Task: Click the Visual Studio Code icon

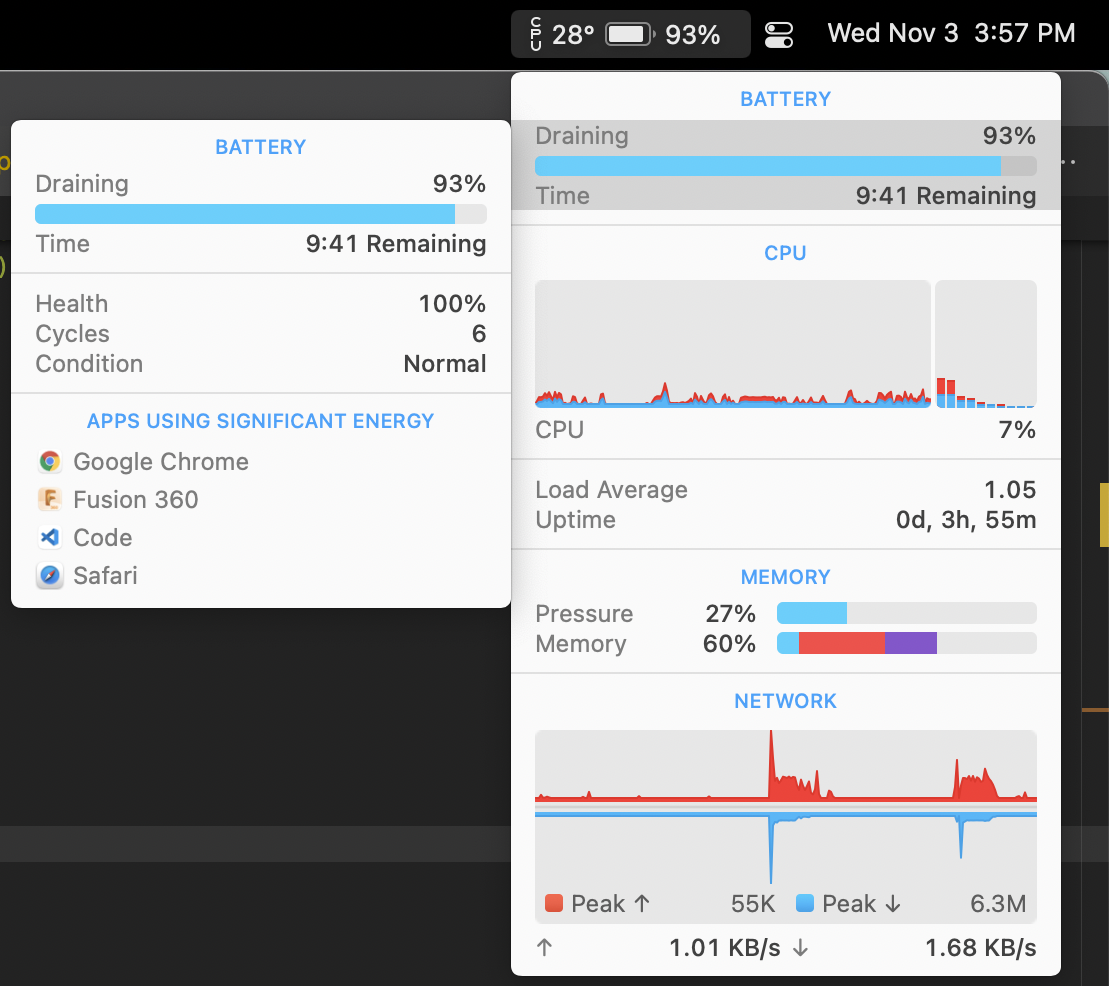Action: tap(50, 538)
